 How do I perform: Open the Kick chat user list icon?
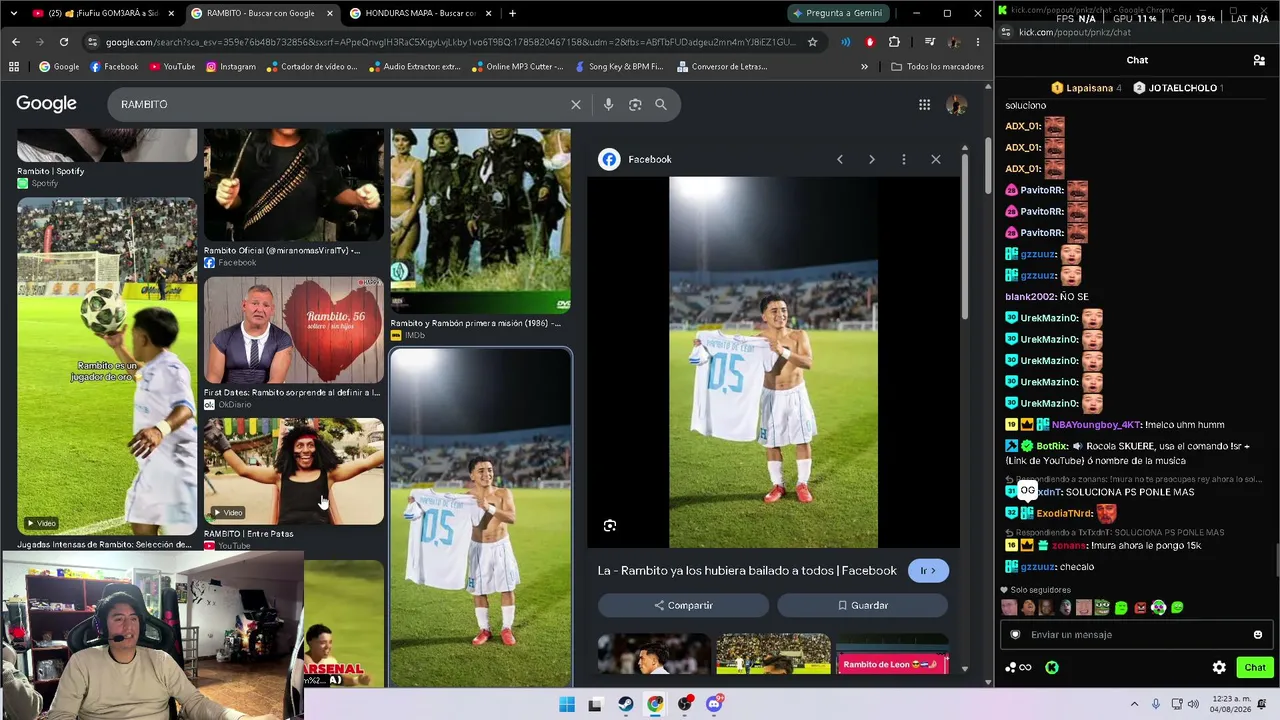click(x=1259, y=60)
